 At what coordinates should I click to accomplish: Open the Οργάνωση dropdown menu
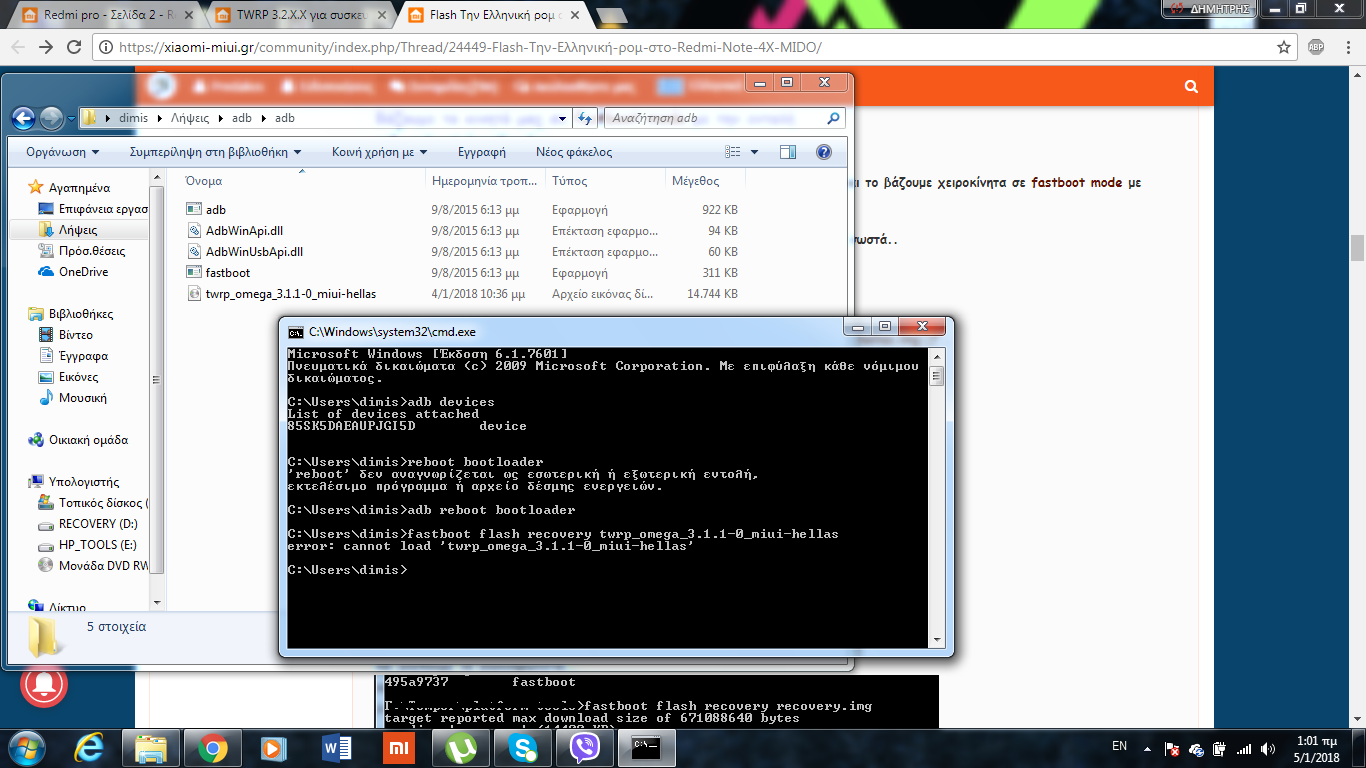[x=63, y=152]
